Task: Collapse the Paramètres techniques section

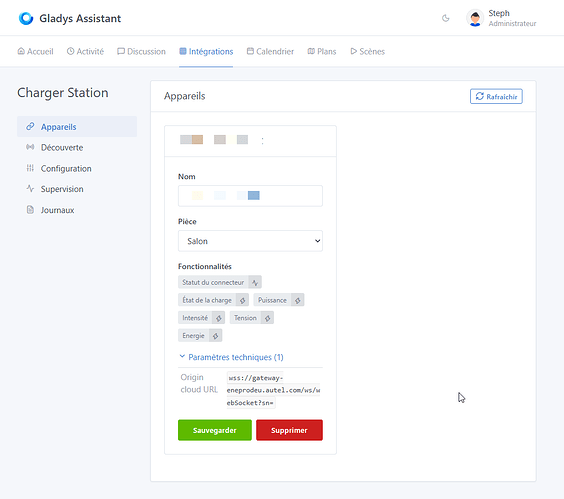Action: [231, 357]
